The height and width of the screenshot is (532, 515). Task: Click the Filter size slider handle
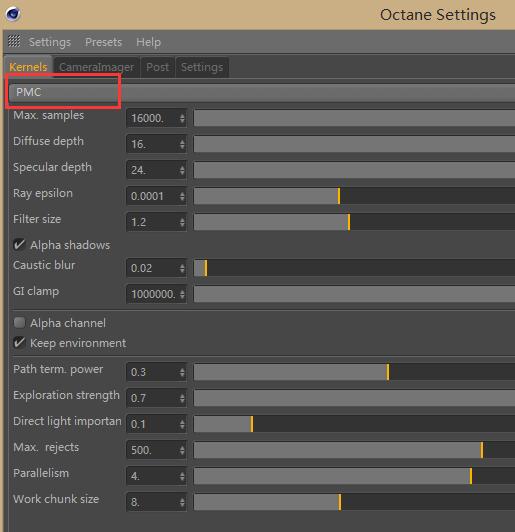coord(349,222)
